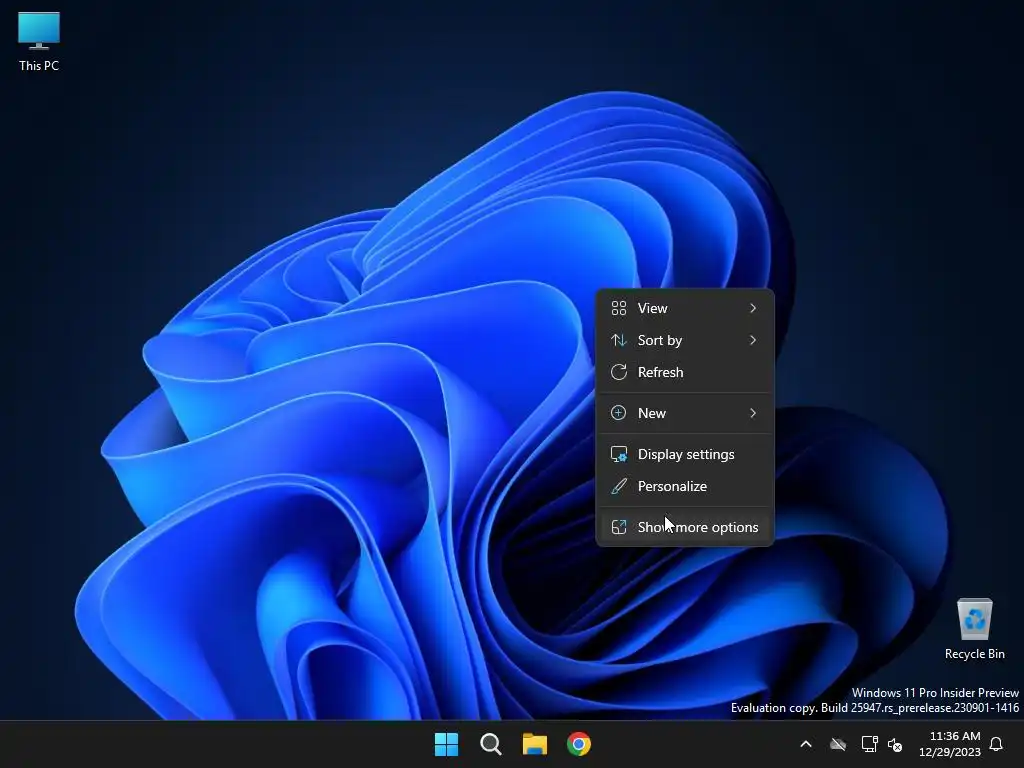Screen dimensions: 1024x768
Task: Expand the Sort by submenu arrow
Action: tap(753, 340)
